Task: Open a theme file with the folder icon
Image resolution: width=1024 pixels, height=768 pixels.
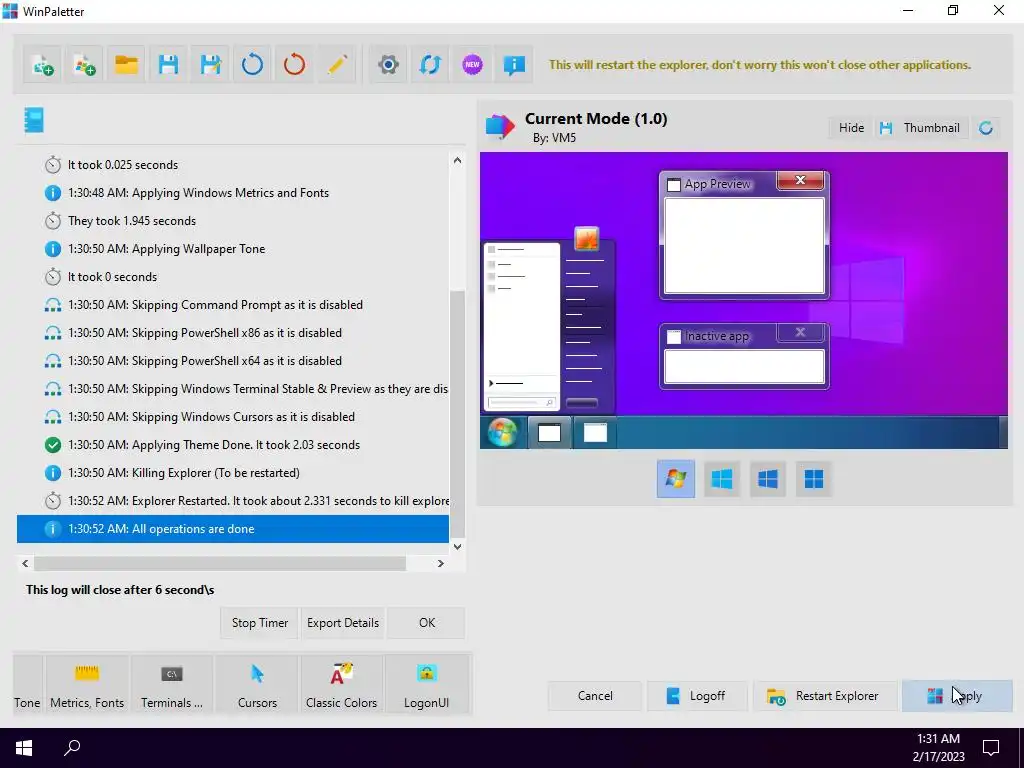Action: coord(126,65)
